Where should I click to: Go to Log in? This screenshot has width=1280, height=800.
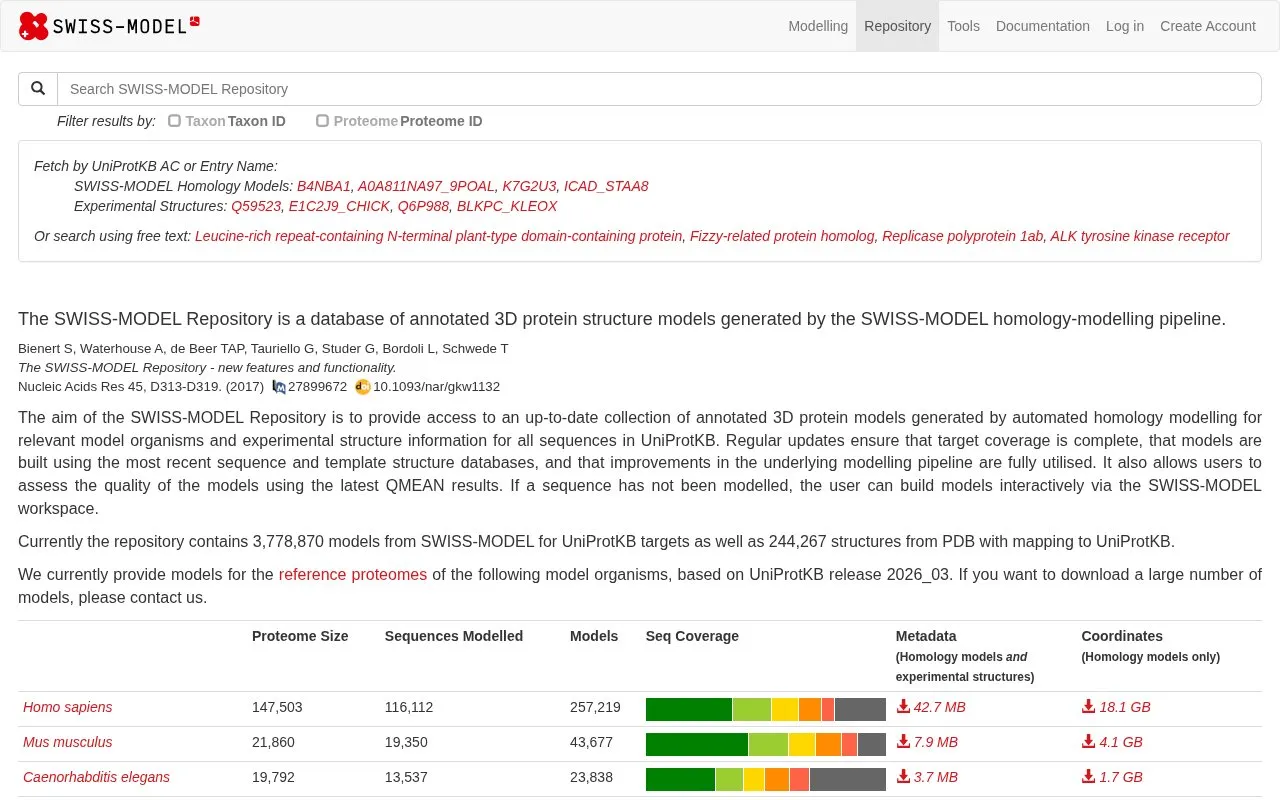[x=1125, y=26]
